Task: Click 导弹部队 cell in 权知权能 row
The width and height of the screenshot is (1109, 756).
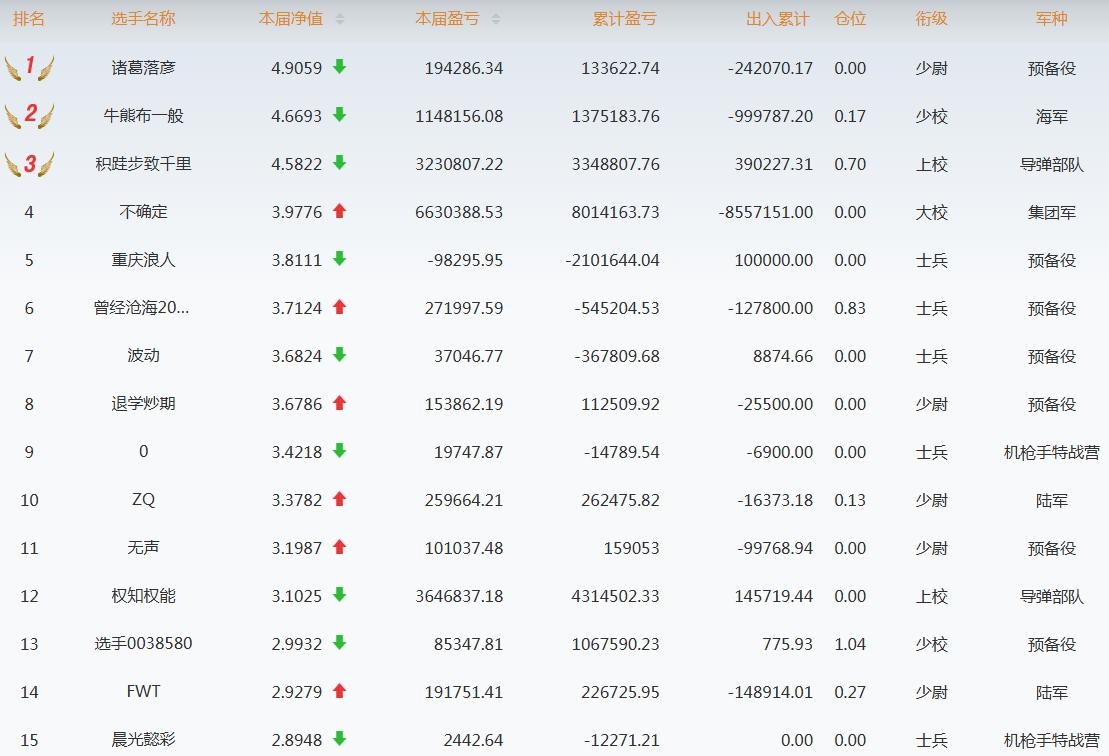Action: tap(1051, 596)
